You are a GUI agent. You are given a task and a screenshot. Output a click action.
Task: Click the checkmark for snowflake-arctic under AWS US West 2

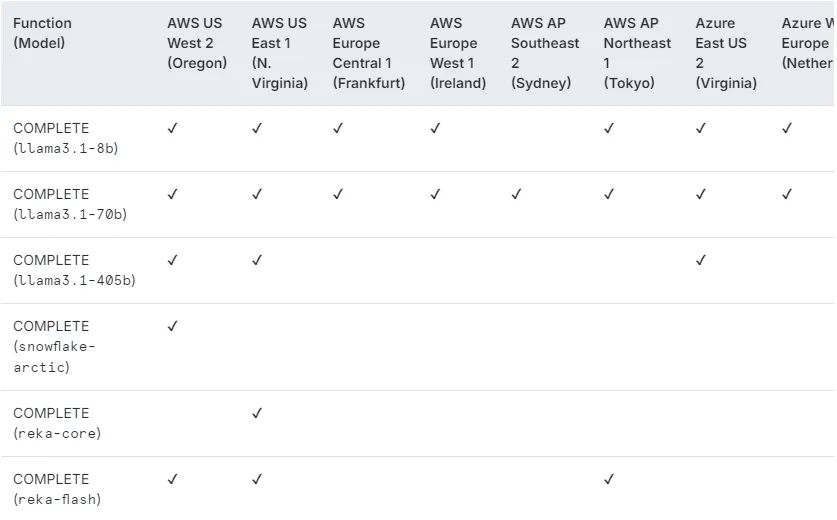tap(172, 326)
